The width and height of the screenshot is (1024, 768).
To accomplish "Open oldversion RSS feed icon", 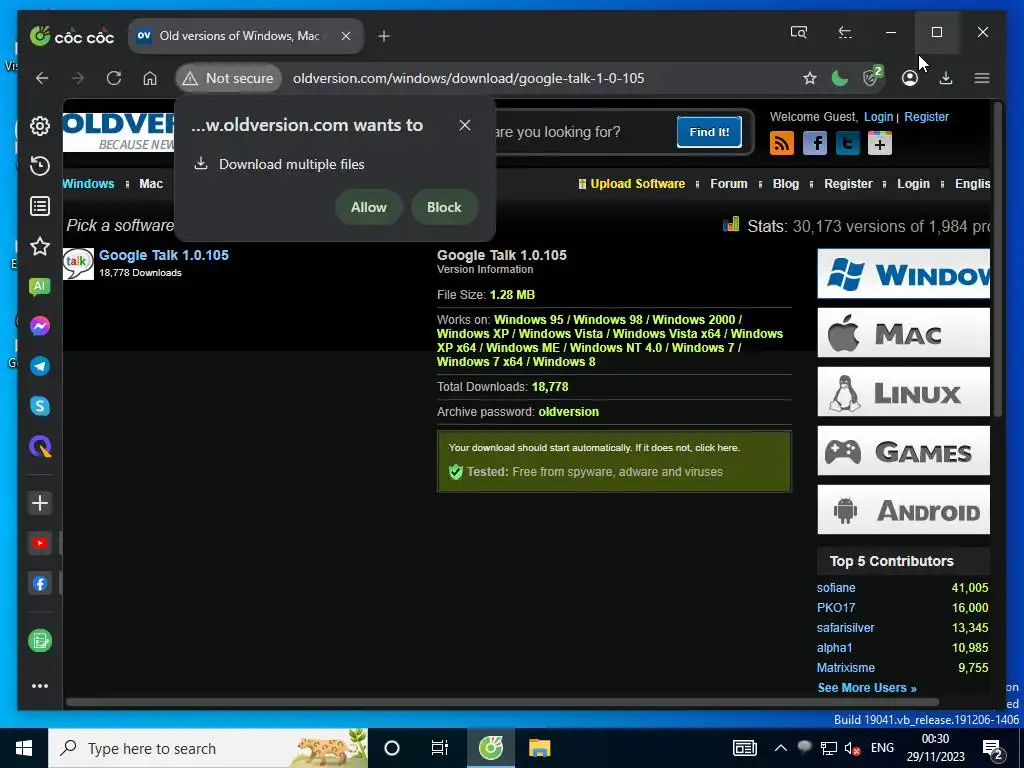I will pyautogui.click(x=782, y=143).
